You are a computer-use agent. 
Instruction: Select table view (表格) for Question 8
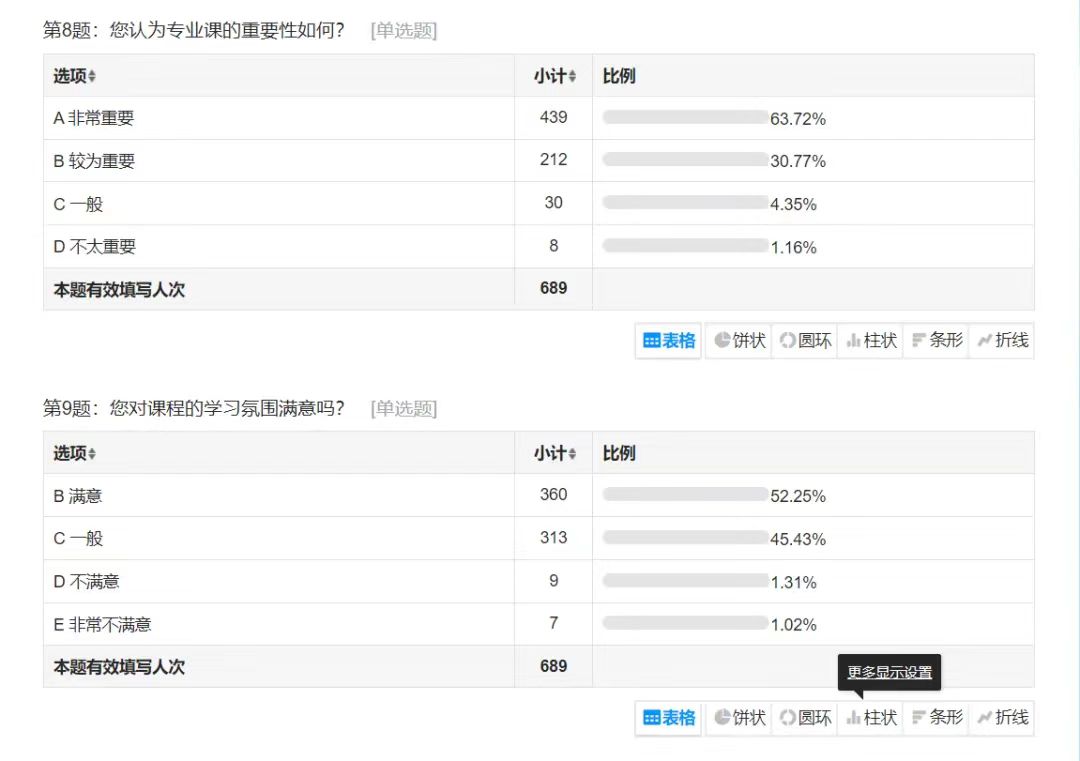tap(669, 341)
